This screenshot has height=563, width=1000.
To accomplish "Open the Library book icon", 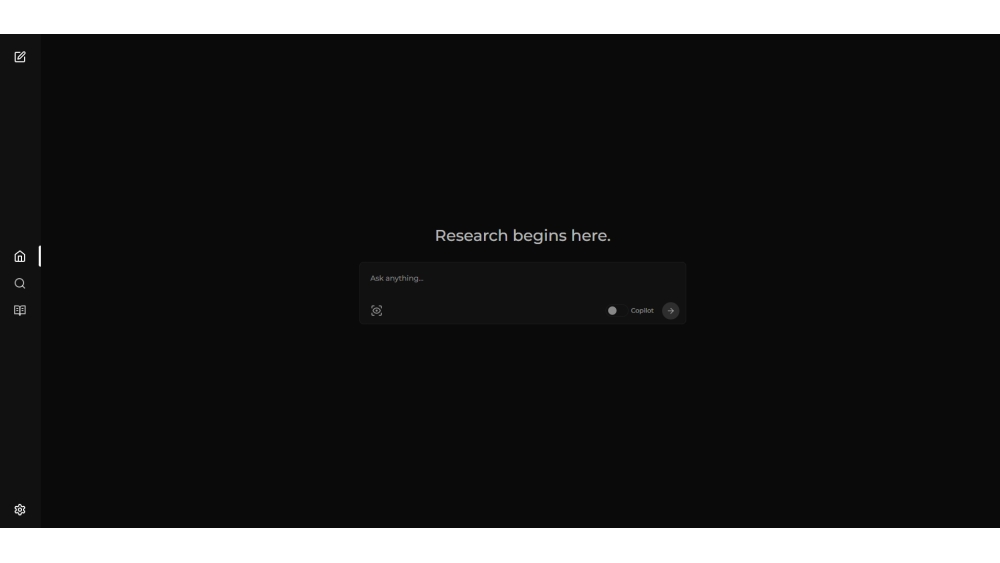I will coord(20,311).
